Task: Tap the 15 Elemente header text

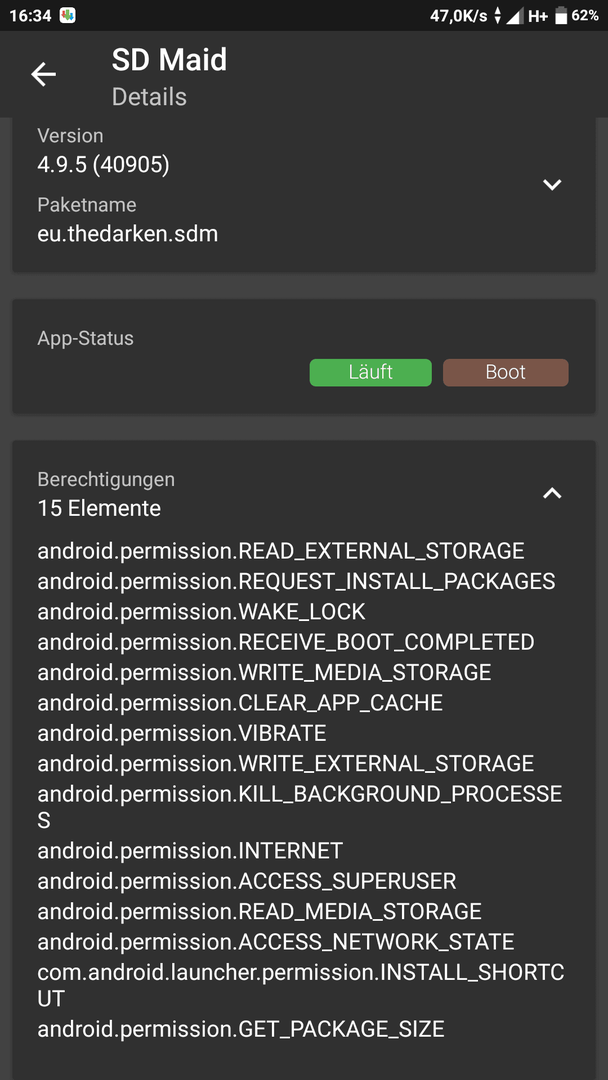Action: tap(99, 508)
